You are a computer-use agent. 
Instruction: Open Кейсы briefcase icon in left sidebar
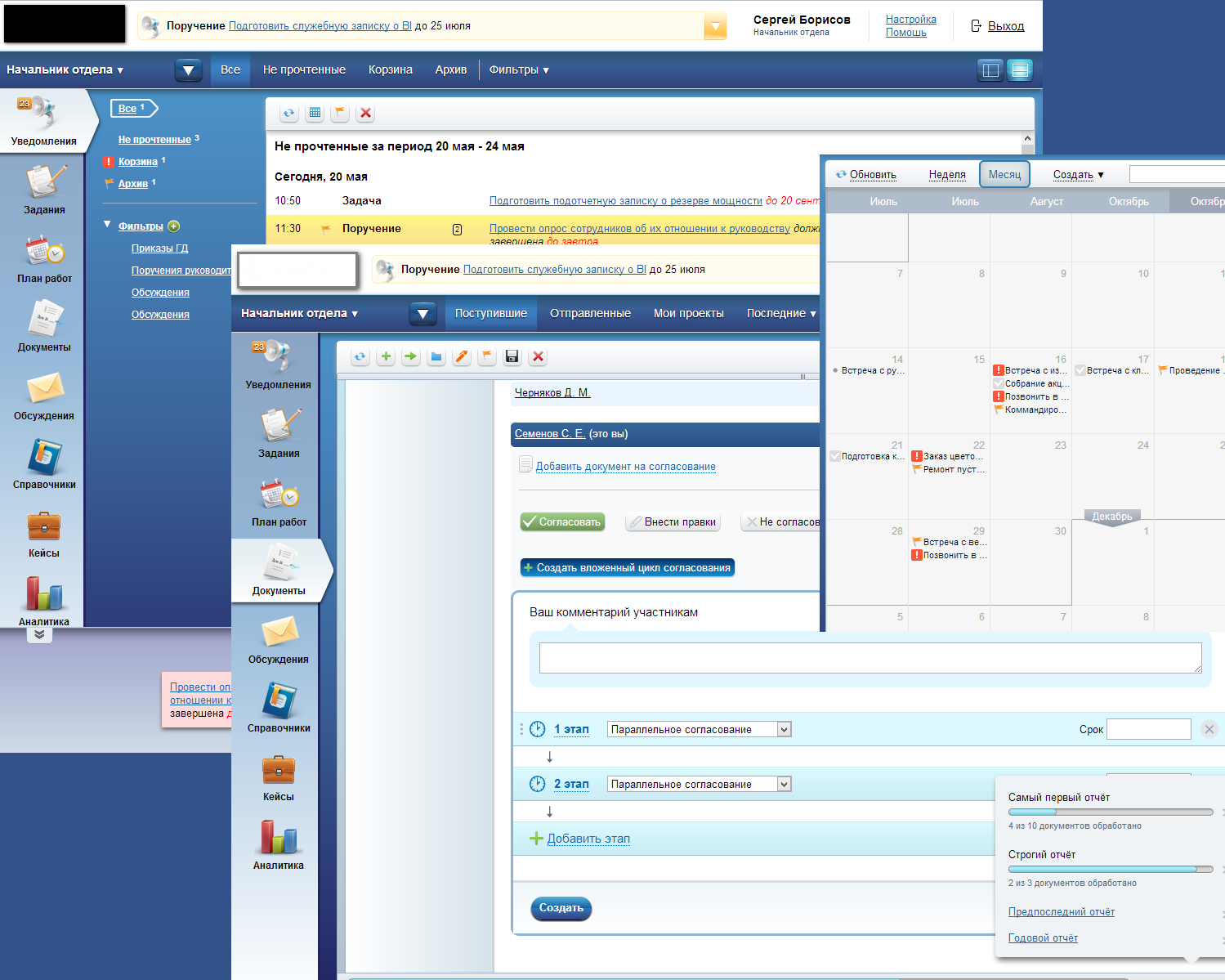pyautogui.click(x=44, y=527)
